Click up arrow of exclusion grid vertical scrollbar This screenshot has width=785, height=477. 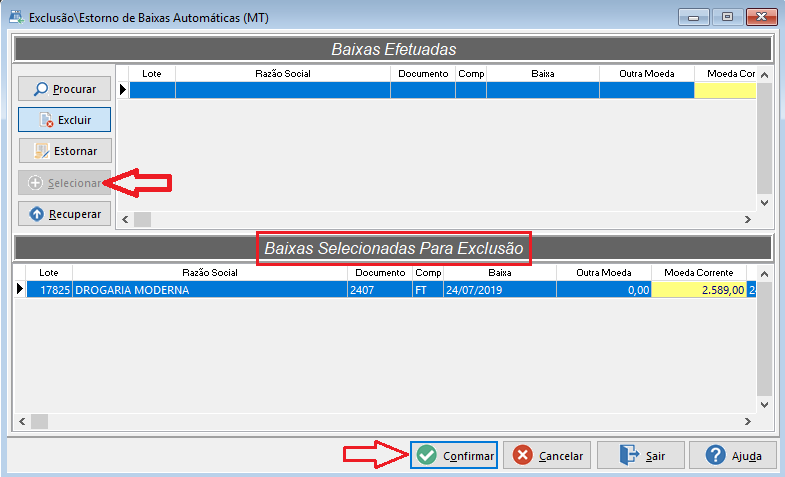tap(764, 274)
